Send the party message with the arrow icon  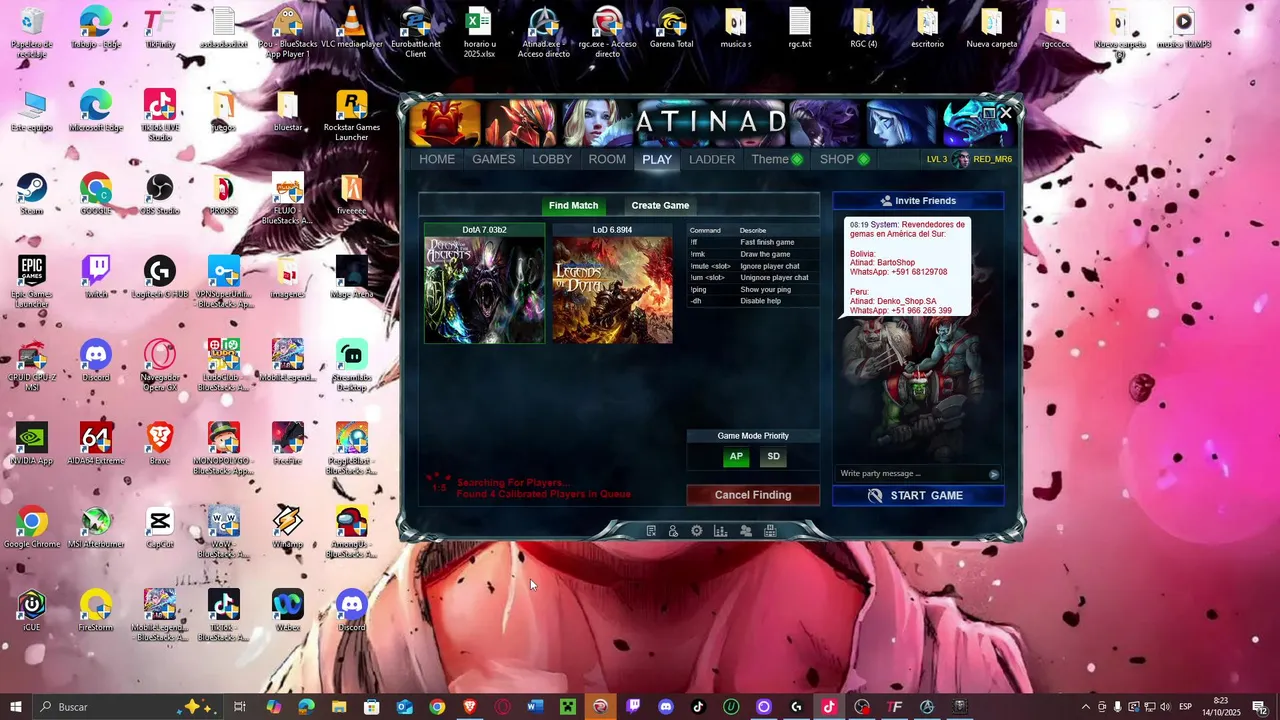tap(993, 474)
